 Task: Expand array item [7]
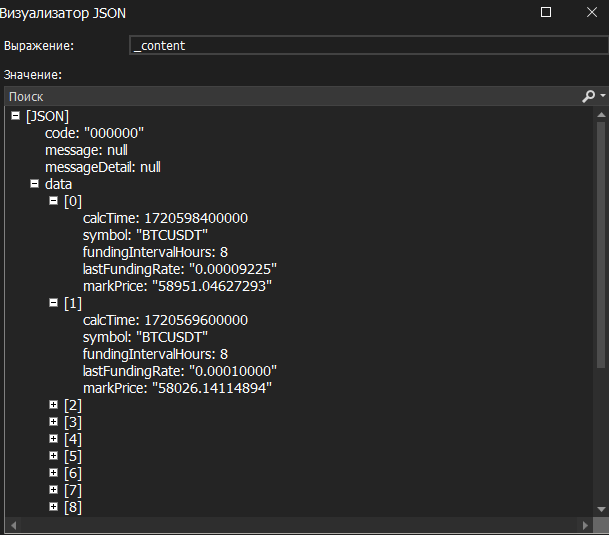click(54, 490)
